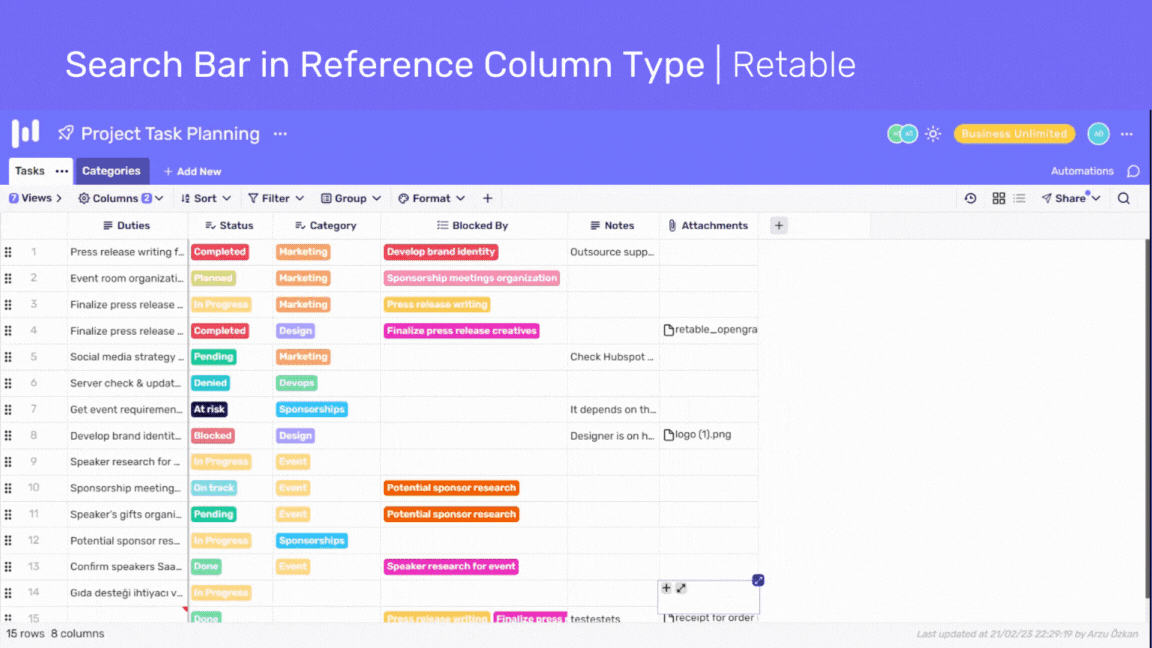Click Speaker research for event tag
The width and height of the screenshot is (1152, 648).
pos(451,566)
